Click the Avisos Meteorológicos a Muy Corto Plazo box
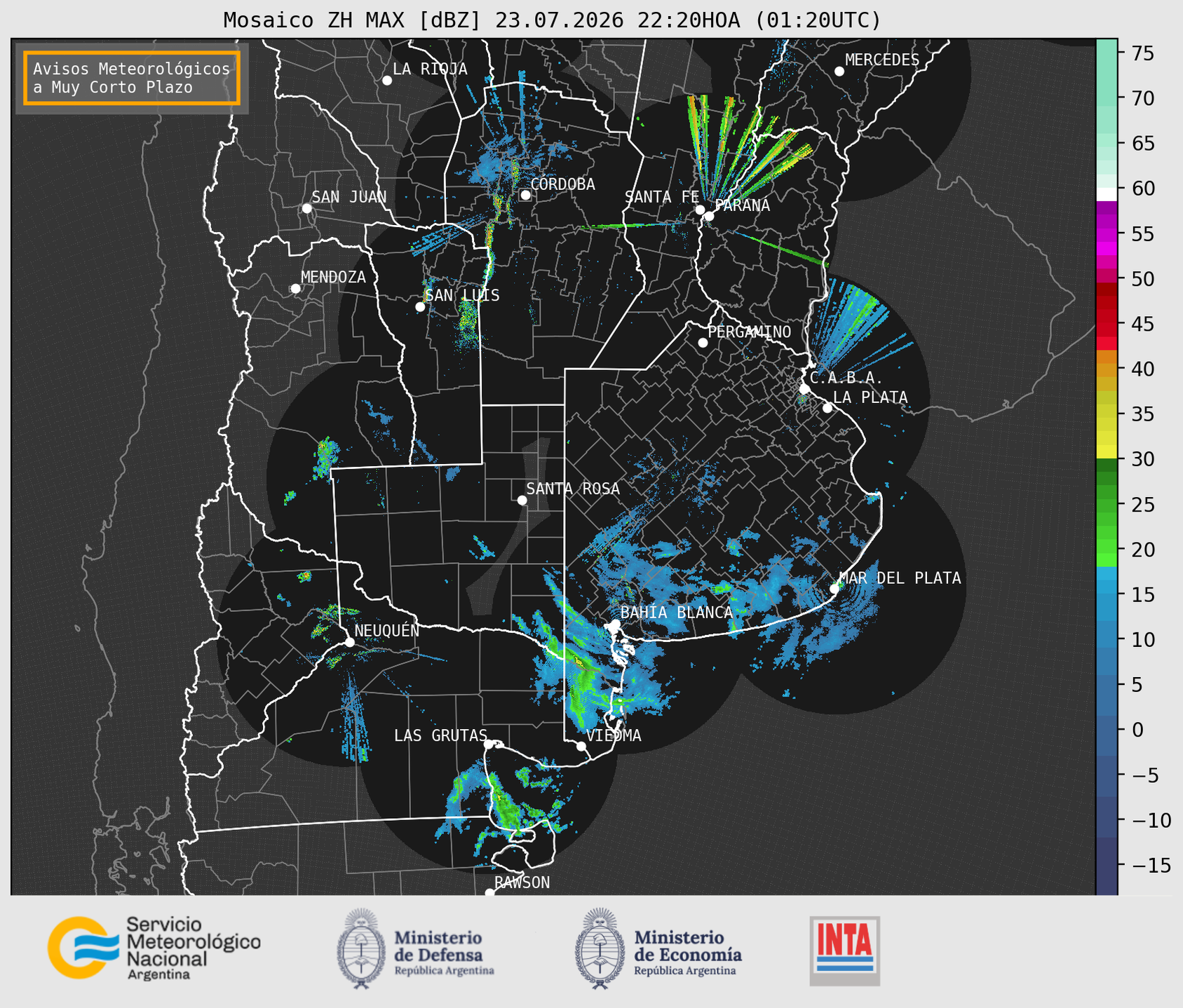 (132, 78)
